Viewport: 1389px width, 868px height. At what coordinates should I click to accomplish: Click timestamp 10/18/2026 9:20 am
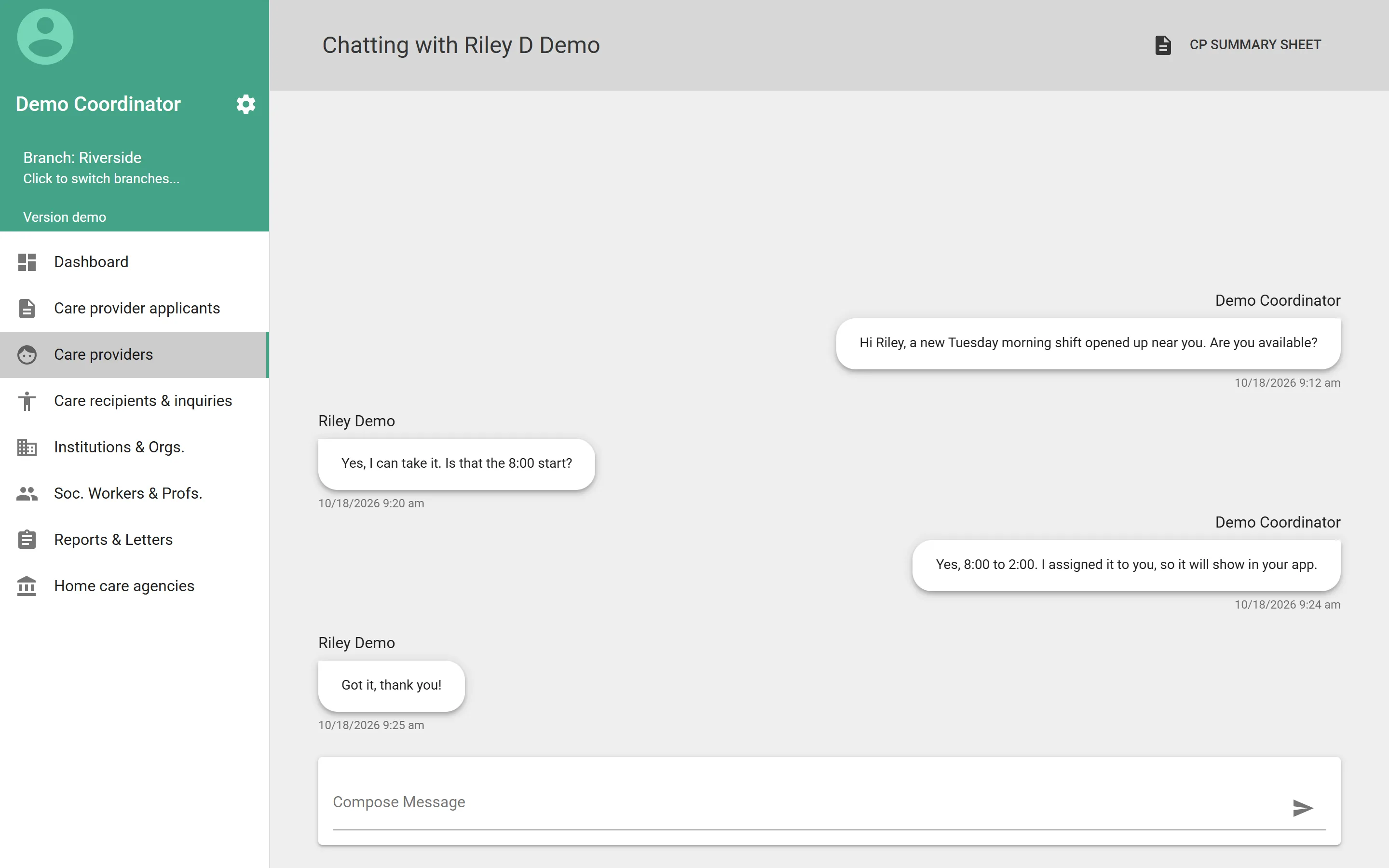(x=371, y=503)
